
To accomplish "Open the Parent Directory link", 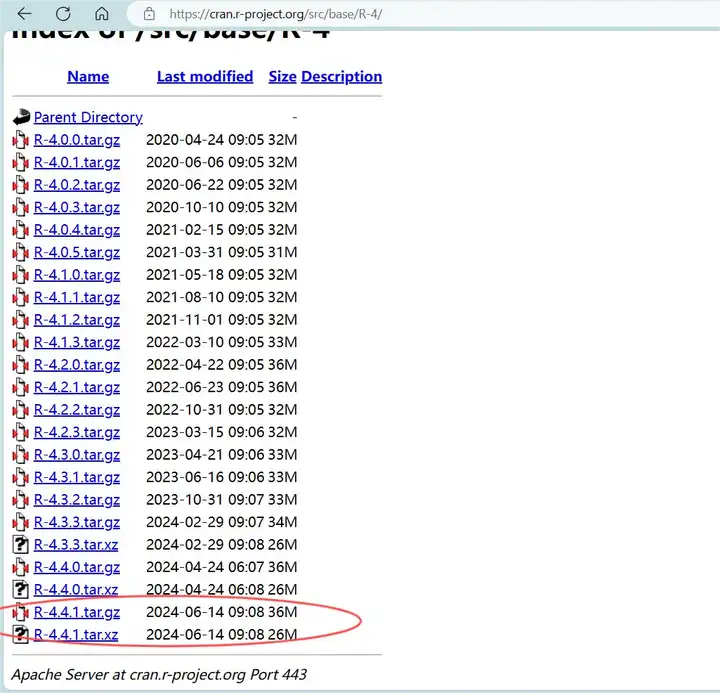I will coord(88,117).
